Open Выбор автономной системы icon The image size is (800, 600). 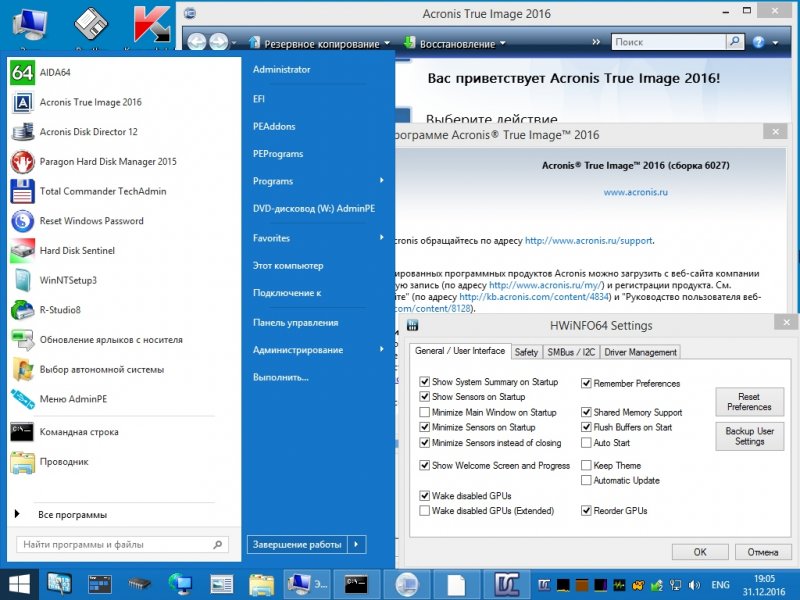(22, 369)
